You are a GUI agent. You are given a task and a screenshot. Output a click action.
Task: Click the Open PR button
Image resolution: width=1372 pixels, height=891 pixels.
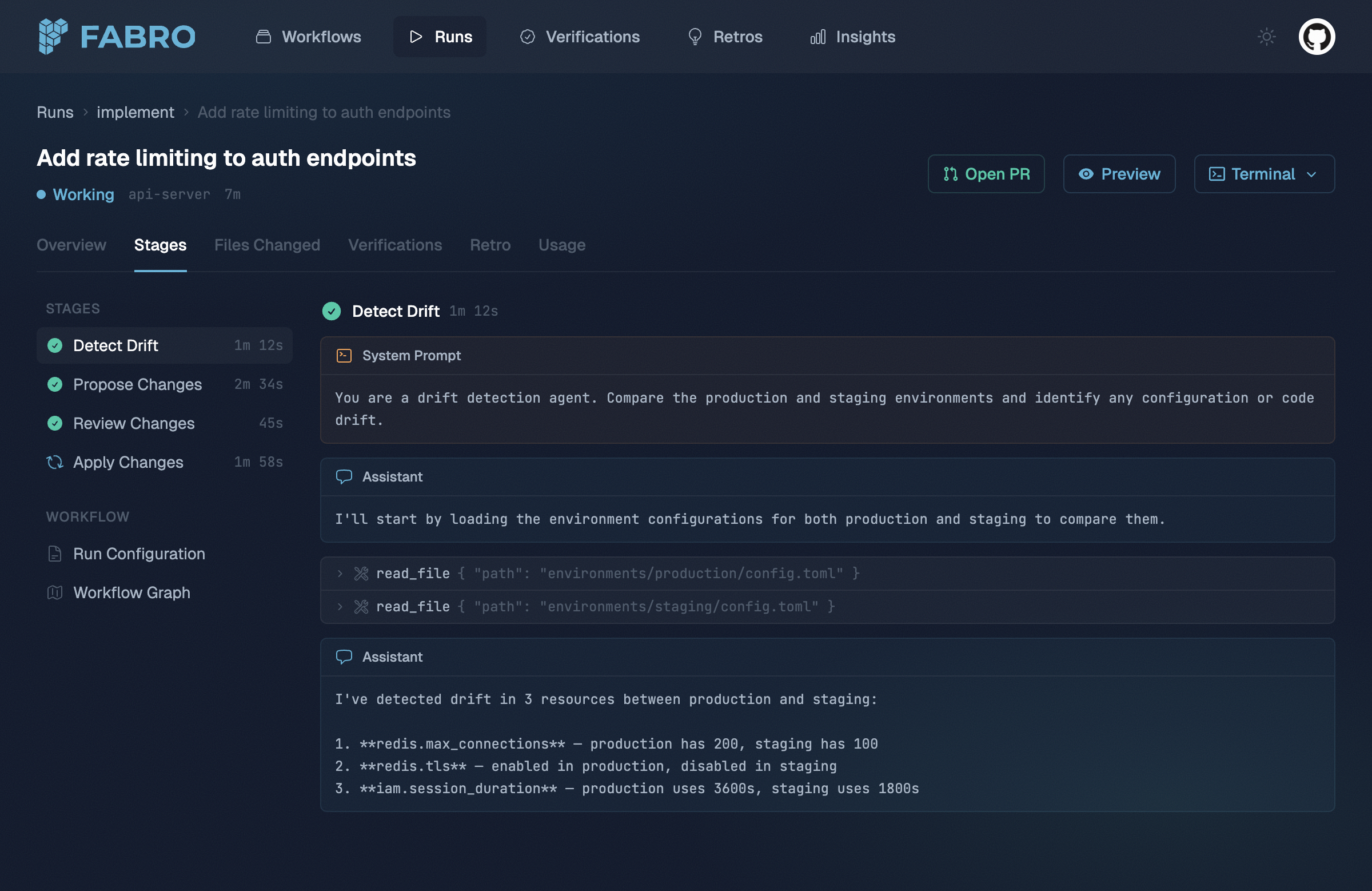tap(986, 174)
